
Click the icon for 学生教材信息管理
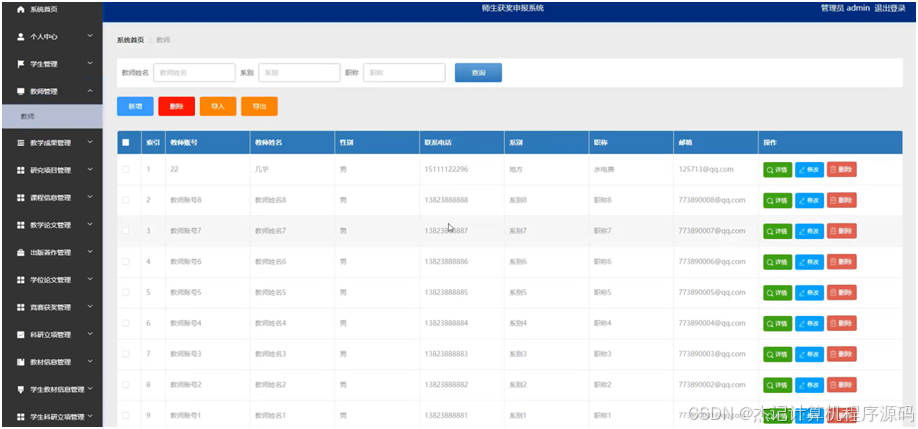[x=20, y=389]
